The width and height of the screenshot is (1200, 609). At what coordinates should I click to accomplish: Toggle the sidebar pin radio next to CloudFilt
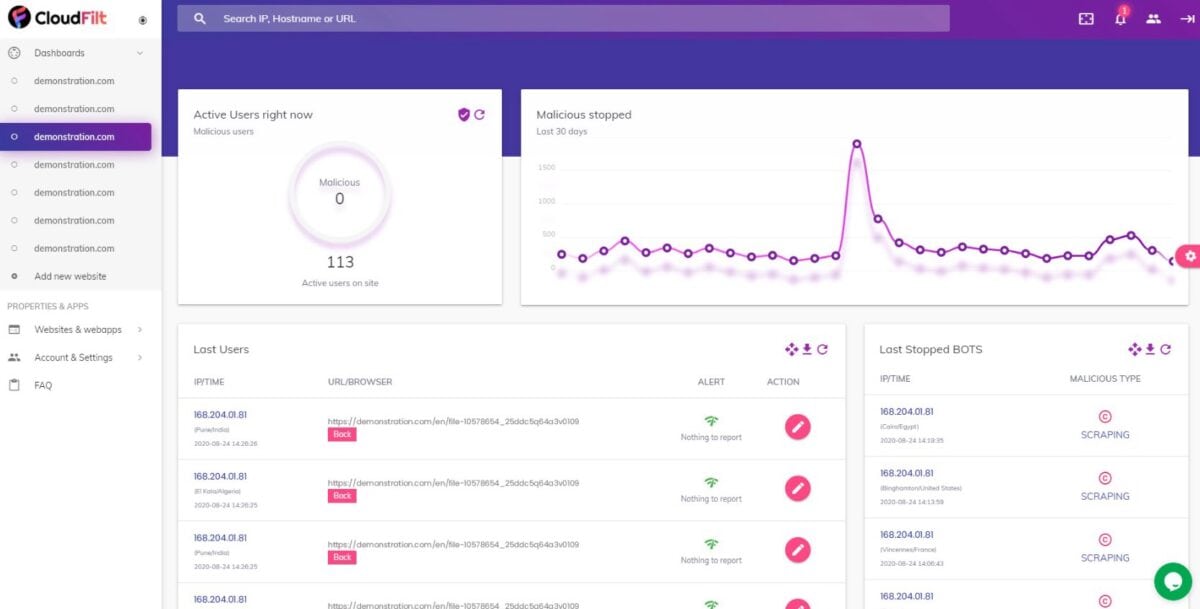(x=143, y=20)
